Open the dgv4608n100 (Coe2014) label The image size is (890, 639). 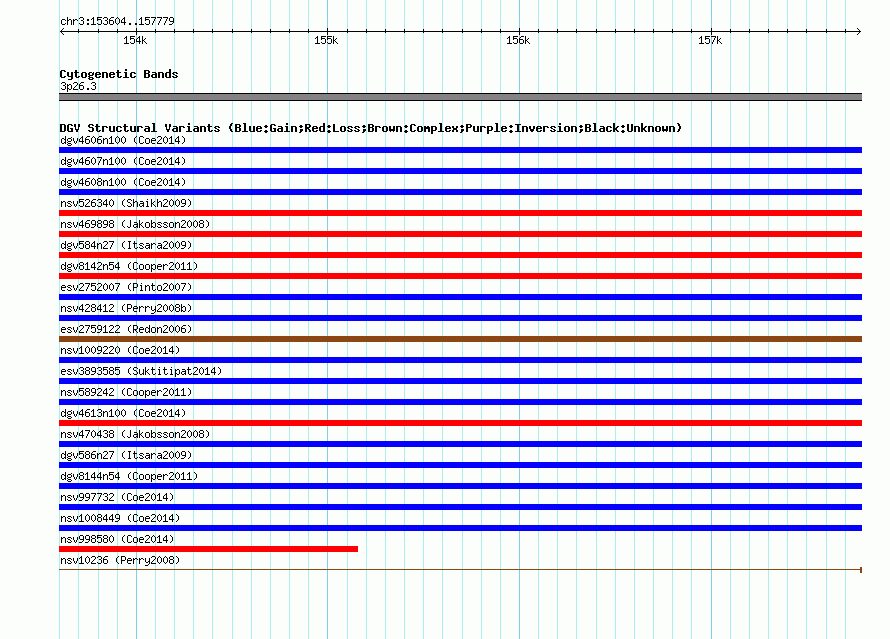[x=123, y=182]
